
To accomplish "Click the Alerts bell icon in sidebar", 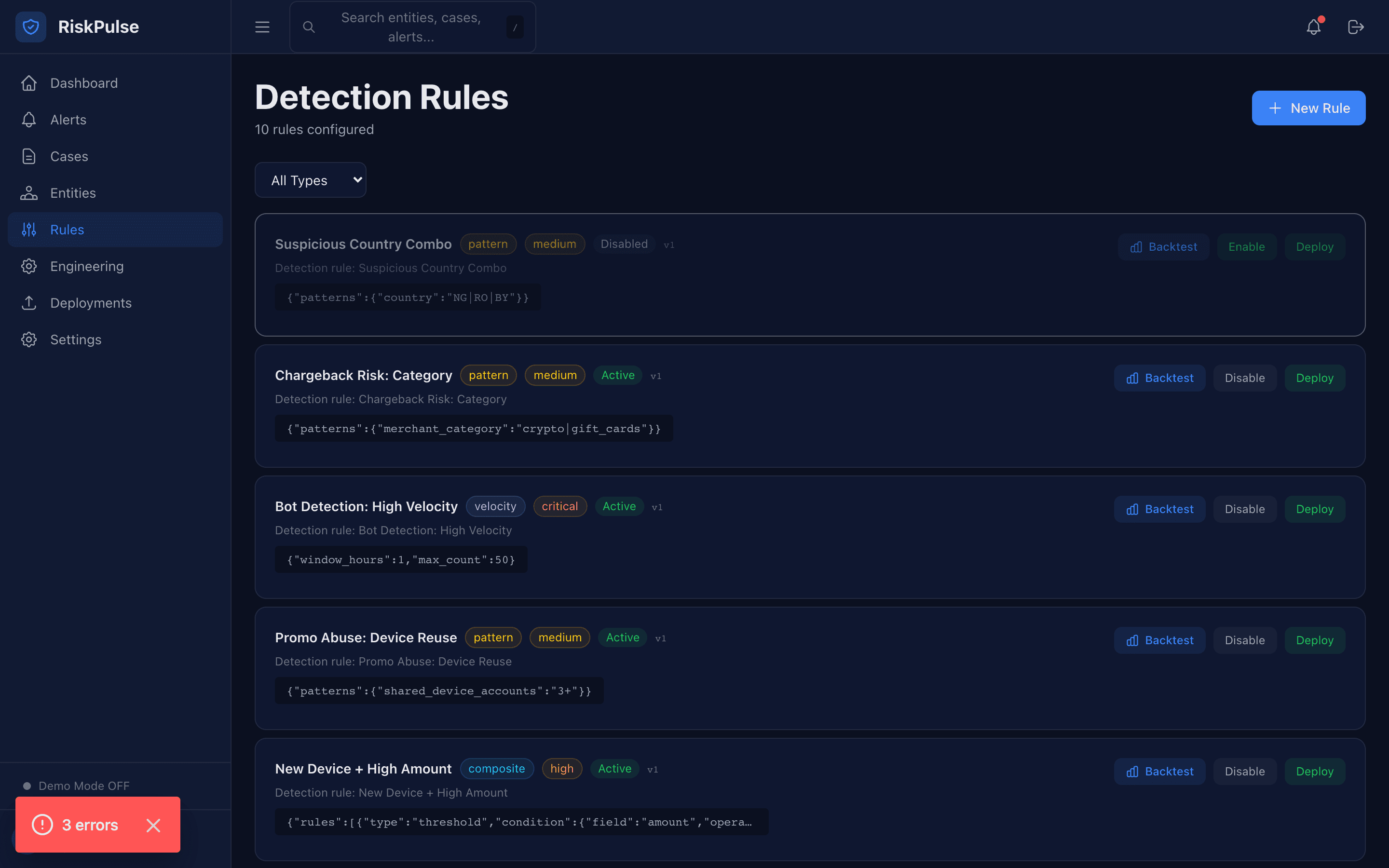I will pyautogui.click(x=29, y=120).
